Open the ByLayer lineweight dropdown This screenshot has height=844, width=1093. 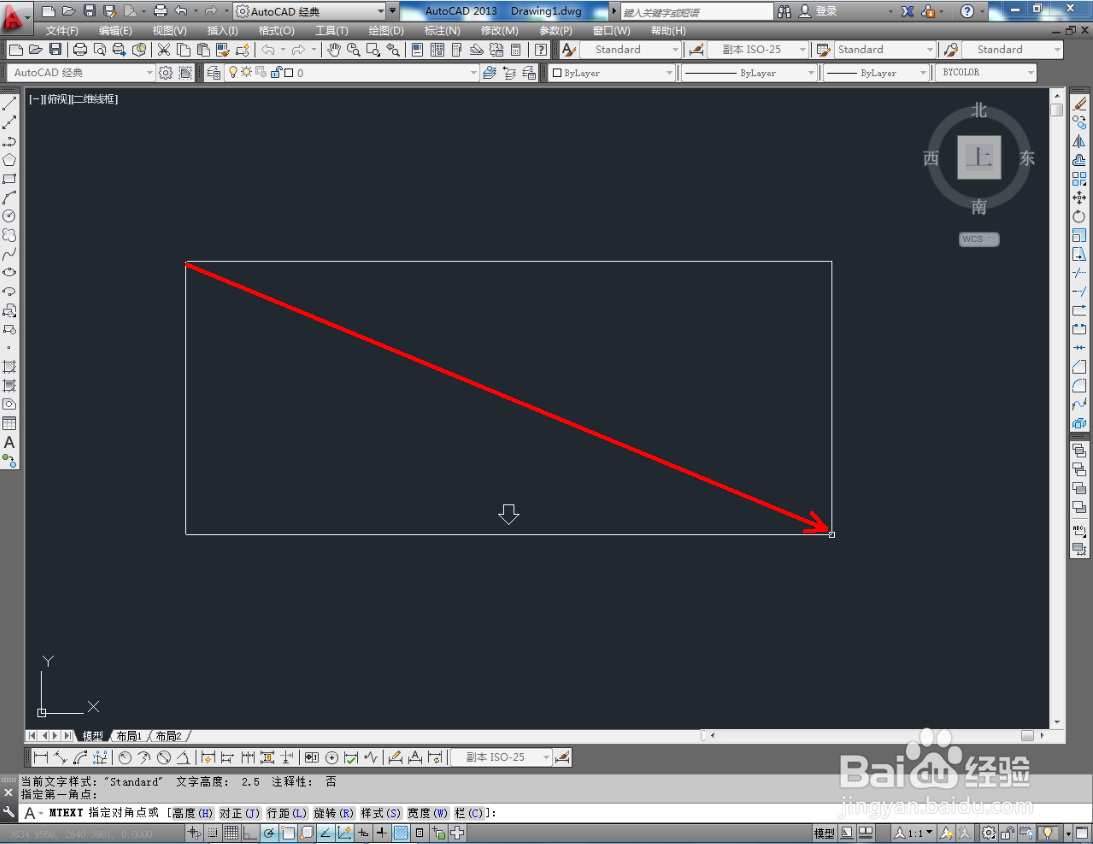tap(876, 72)
